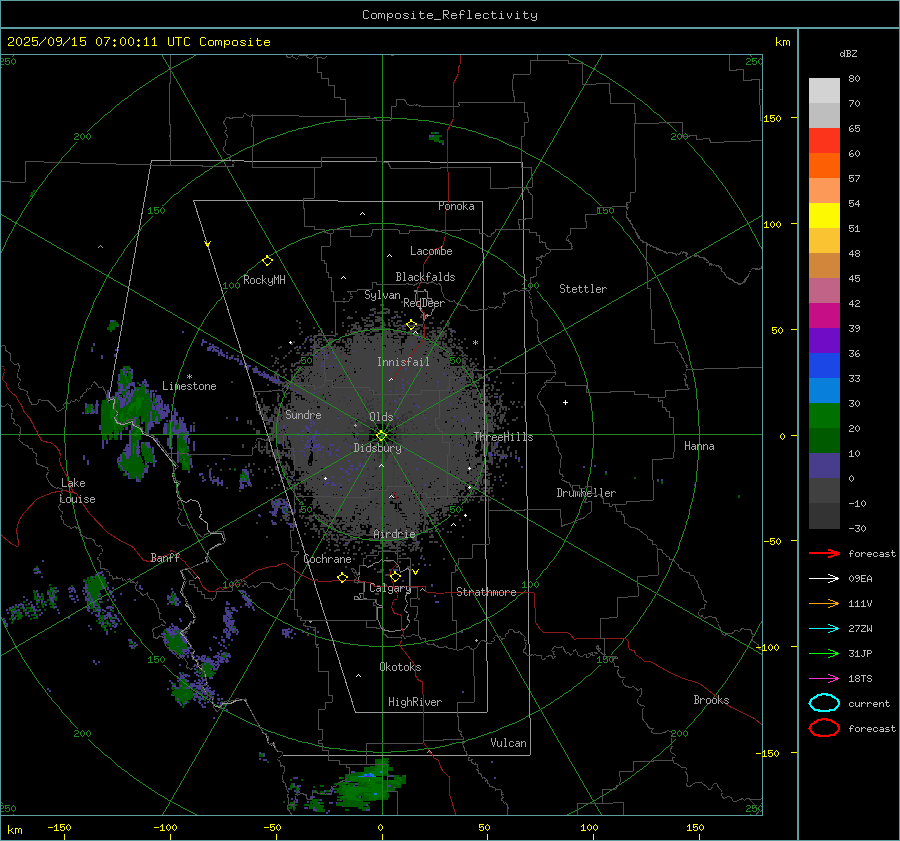Click yellow diamond marker above RockyMH
The image size is (900, 841).
[x=267, y=261]
